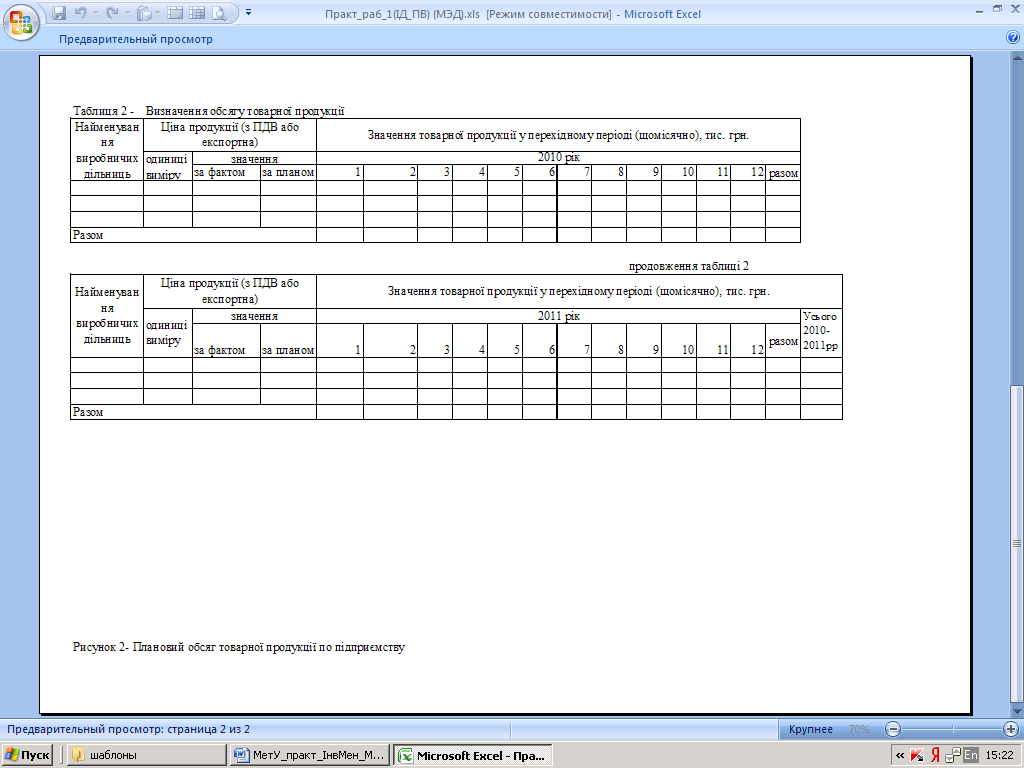Viewport: 1024px width, 768px height.
Task: Click the network connection tray icon
Action: (953, 756)
